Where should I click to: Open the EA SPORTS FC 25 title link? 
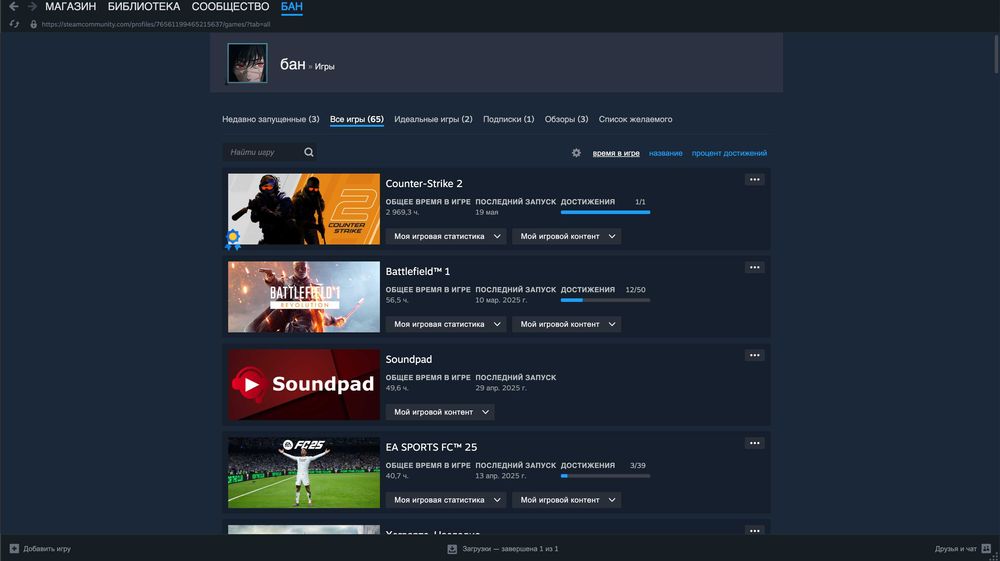coord(431,448)
